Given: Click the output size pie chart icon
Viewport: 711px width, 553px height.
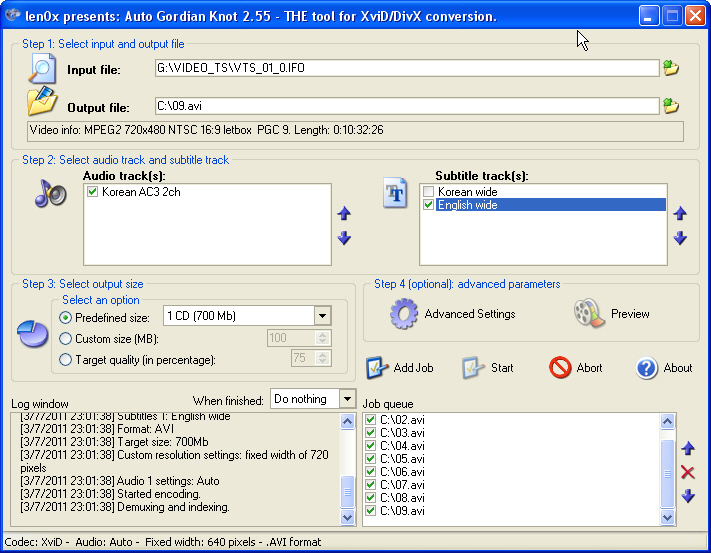Looking at the screenshot, I should coord(33,334).
